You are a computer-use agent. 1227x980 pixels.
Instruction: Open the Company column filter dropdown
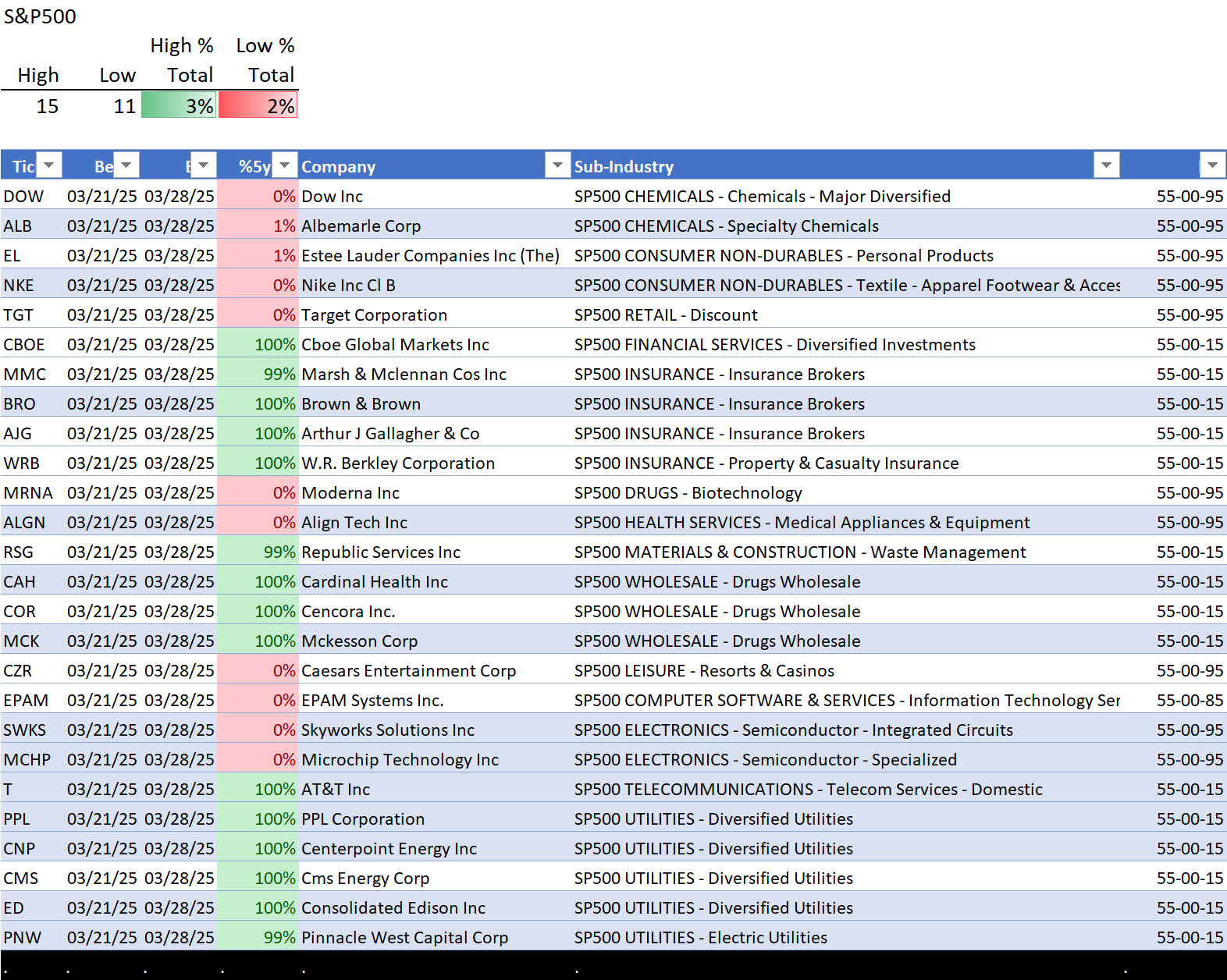(557, 165)
